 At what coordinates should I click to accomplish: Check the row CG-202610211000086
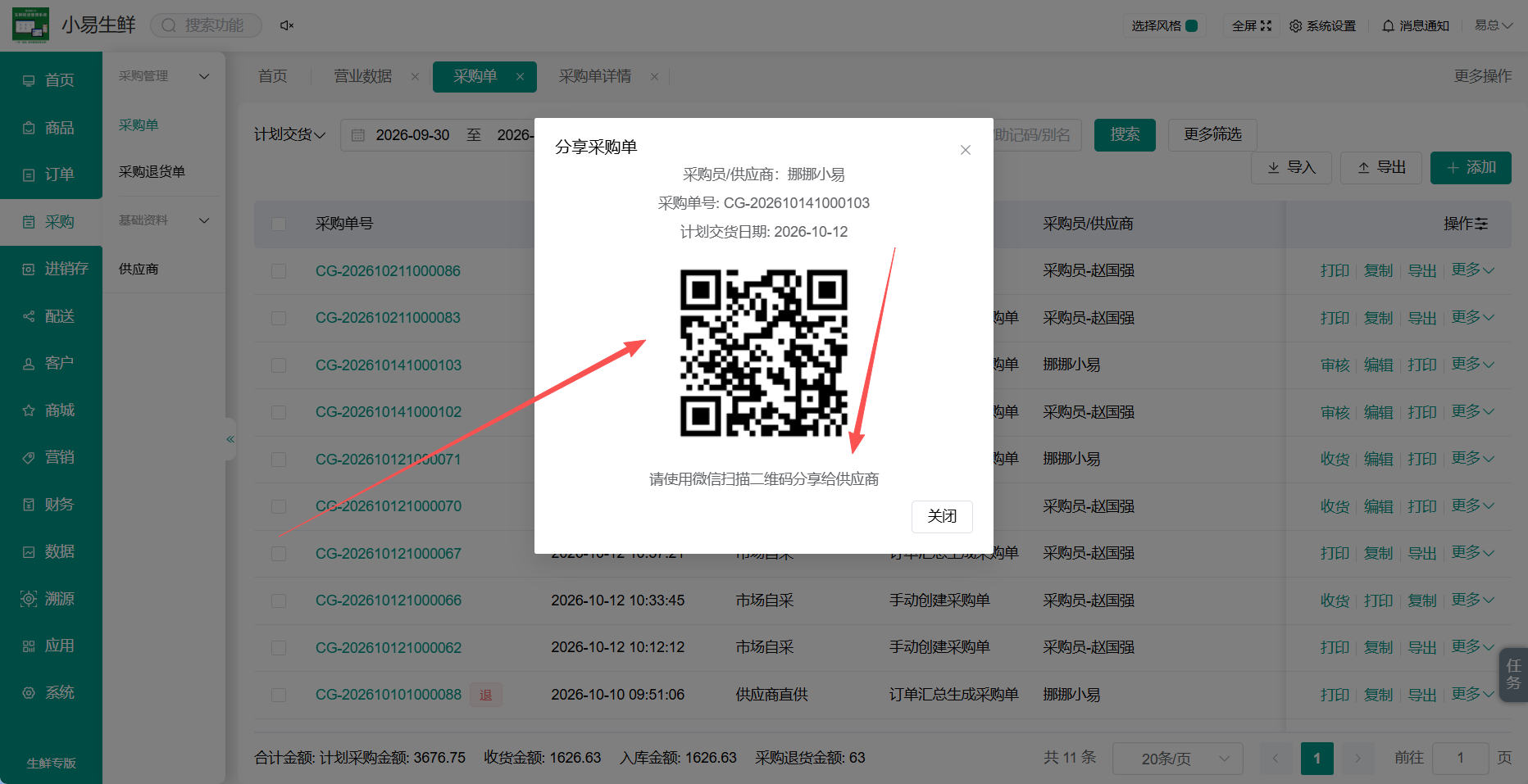279,271
